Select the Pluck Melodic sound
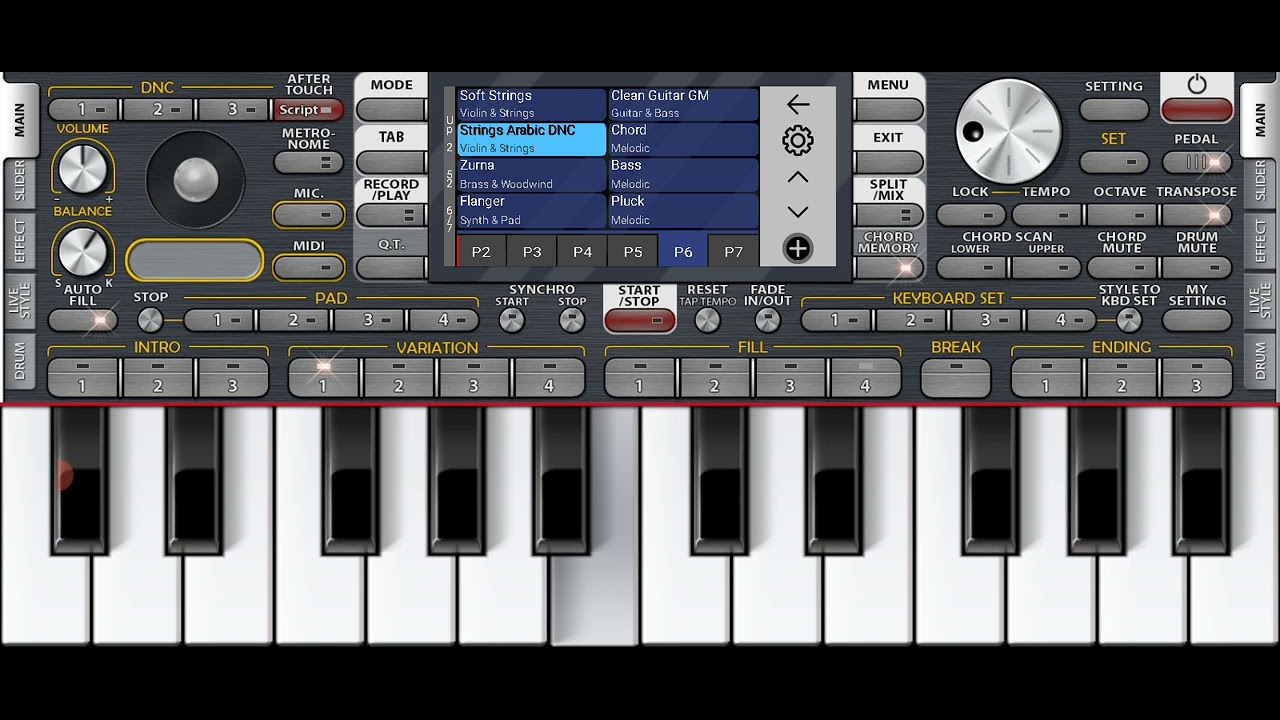The height and width of the screenshot is (720, 1280). point(683,210)
